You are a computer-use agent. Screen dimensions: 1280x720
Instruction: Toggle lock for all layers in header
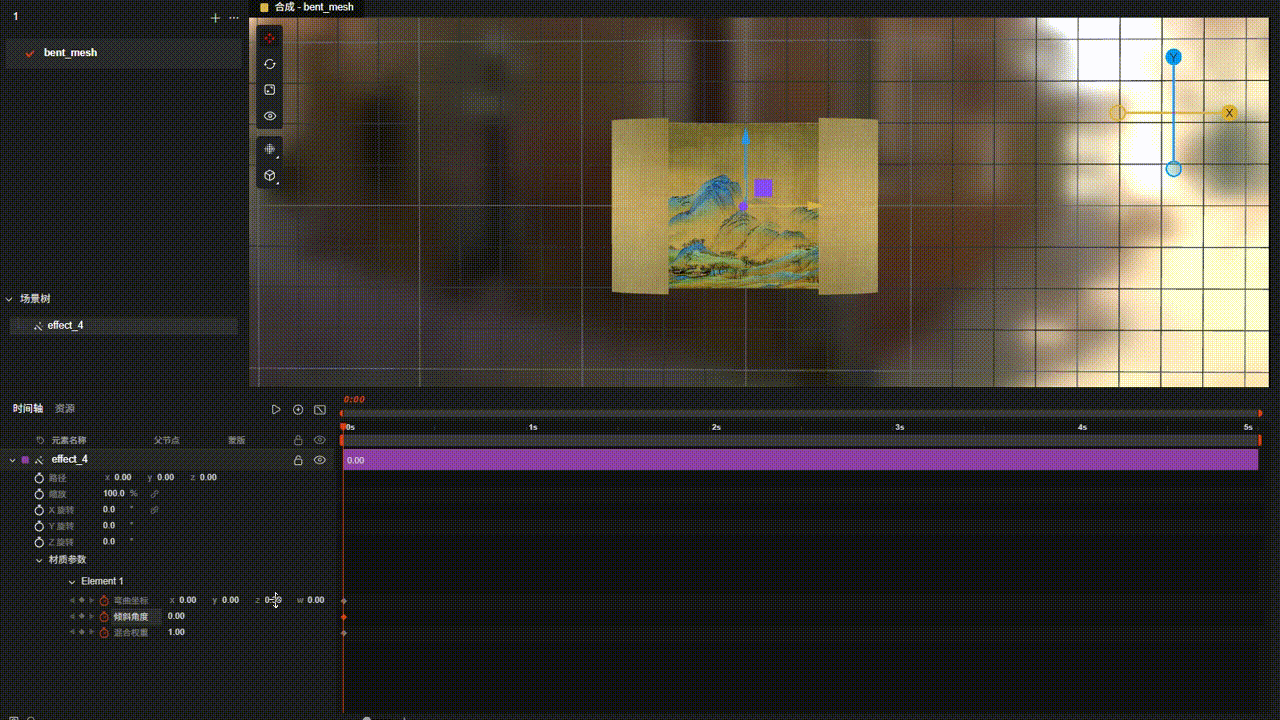click(298, 440)
